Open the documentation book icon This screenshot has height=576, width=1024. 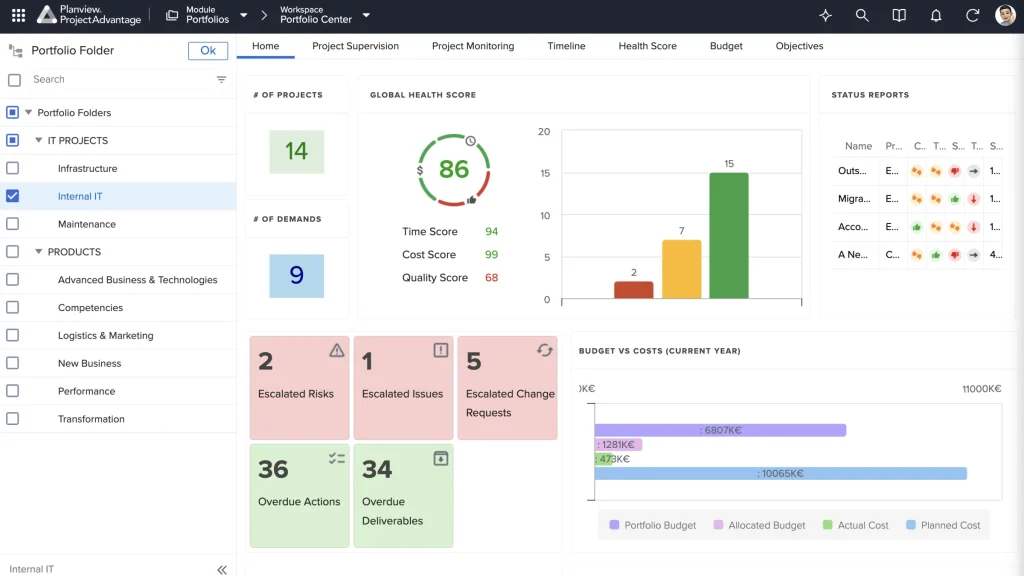pyautogui.click(x=899, y=15)
